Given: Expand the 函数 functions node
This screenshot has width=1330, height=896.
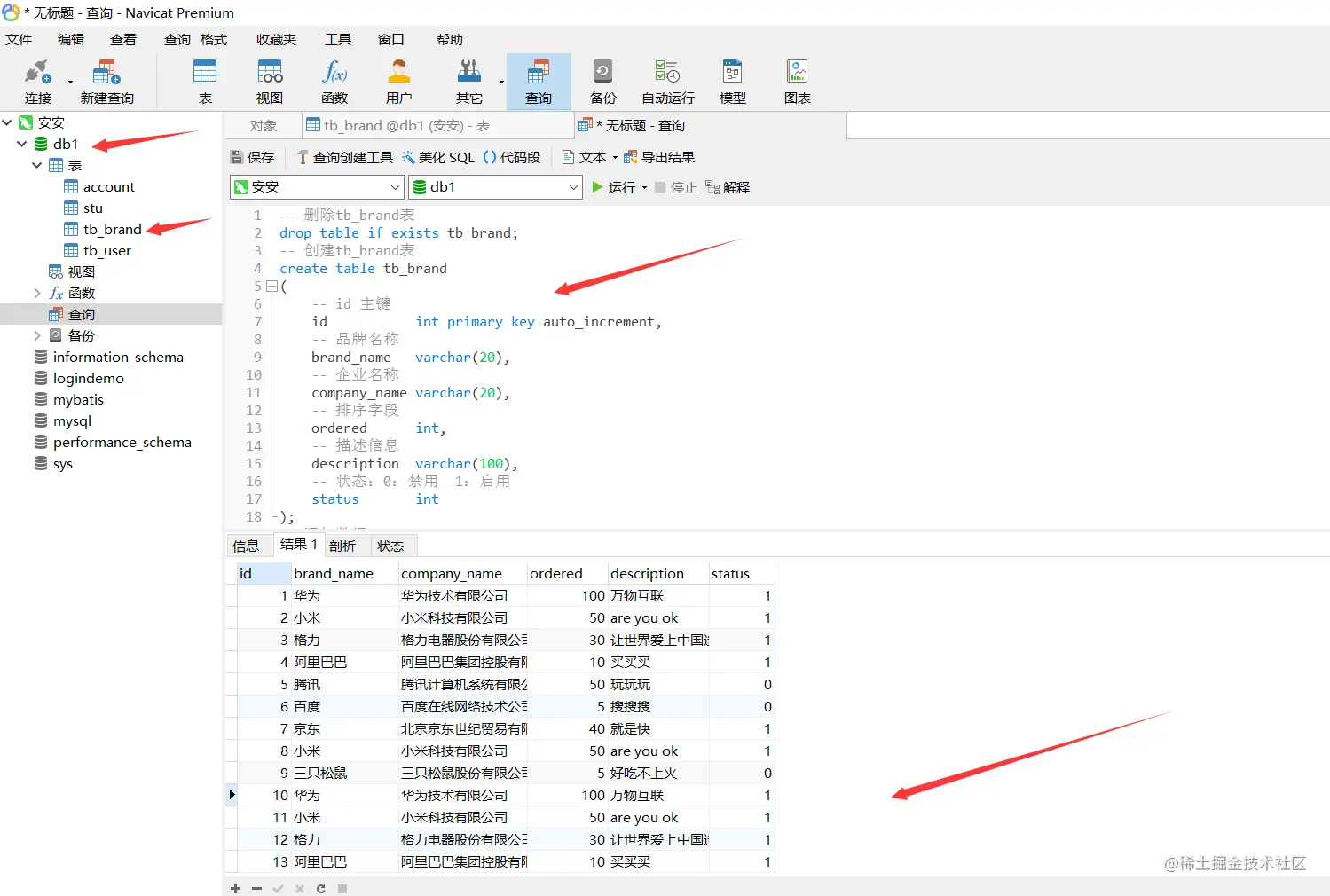Looking at the screenshot, I should pos(37,293).
